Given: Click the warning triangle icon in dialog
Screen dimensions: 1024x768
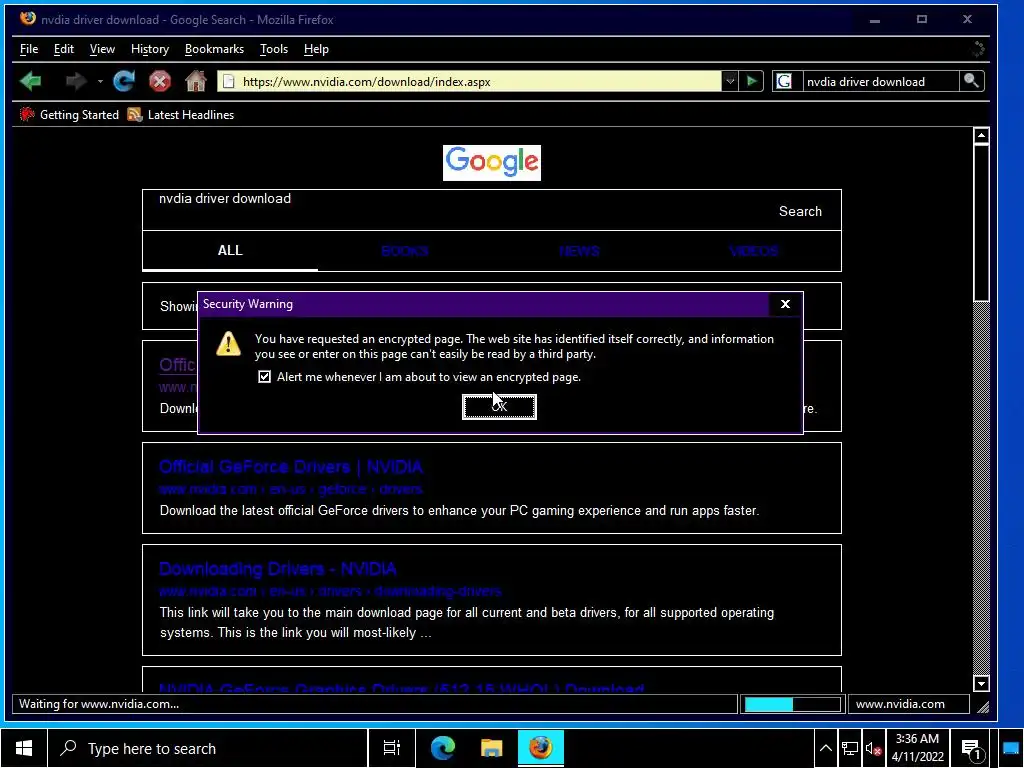Looking at the screenshot, I should 228,344.
